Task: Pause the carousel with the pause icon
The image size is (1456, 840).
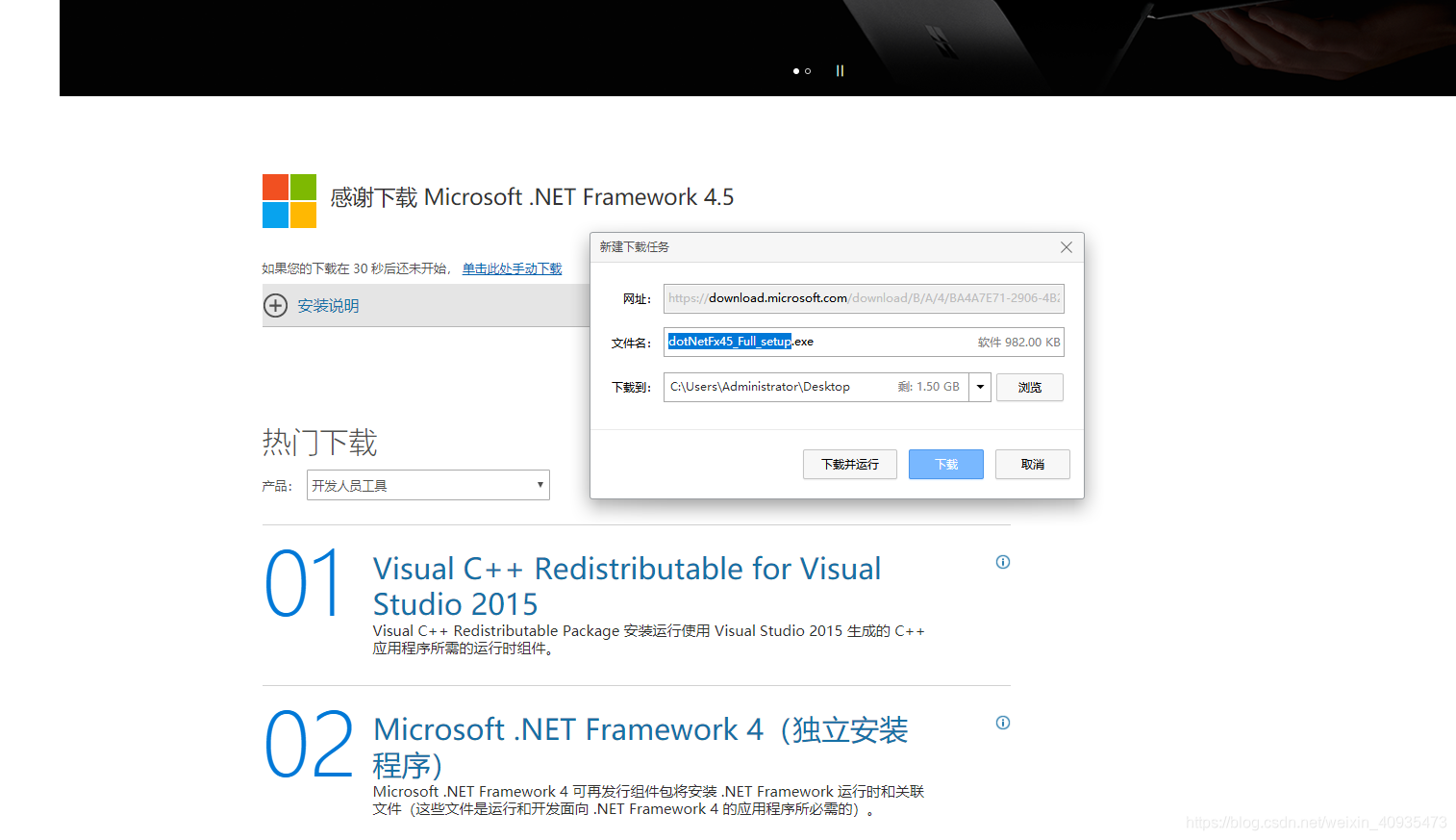Action: pyautogui.click(x=840, y=70)
